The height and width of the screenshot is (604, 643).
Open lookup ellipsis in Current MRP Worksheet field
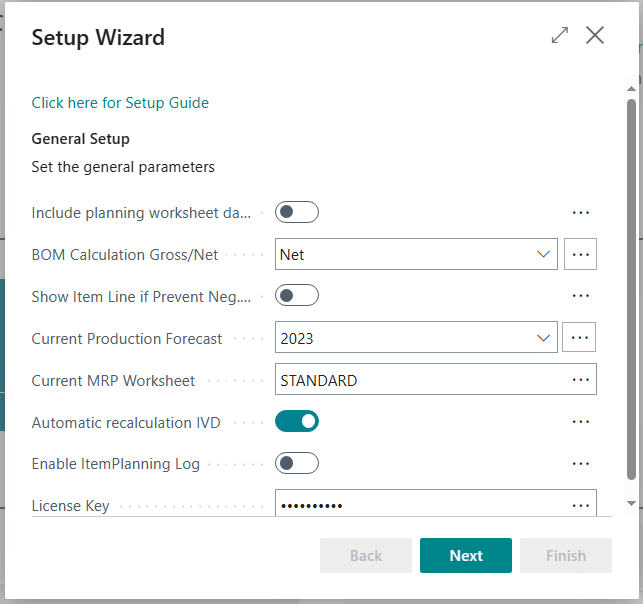[x=580, y=380]
